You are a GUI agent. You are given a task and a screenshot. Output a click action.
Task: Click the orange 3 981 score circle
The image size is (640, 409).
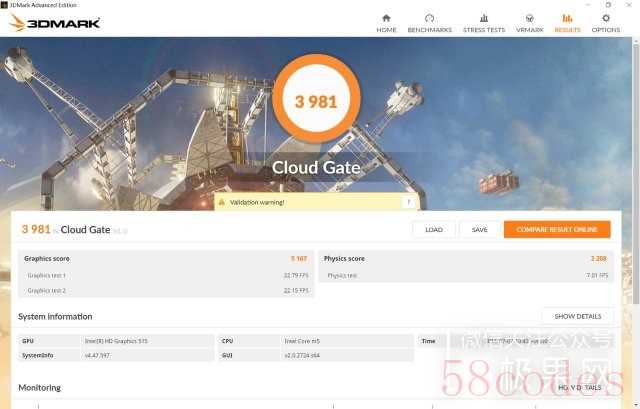315,101
